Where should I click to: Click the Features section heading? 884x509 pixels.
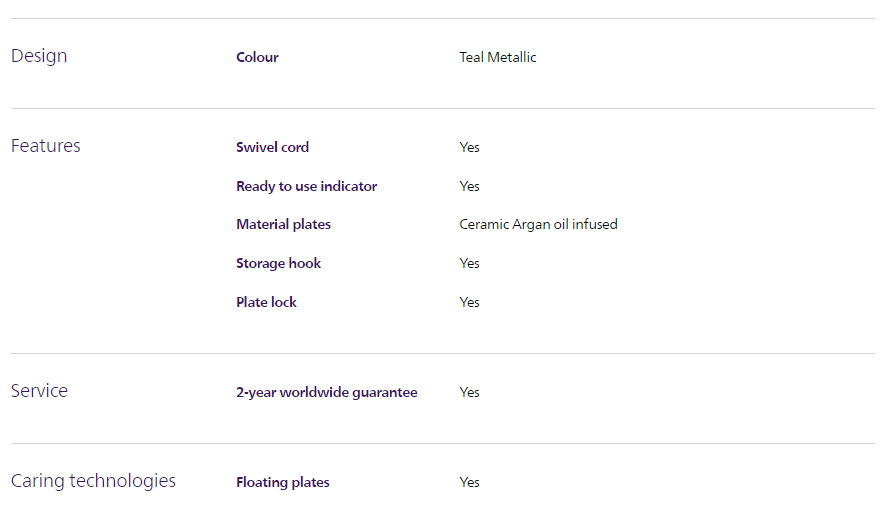[45, 146]
